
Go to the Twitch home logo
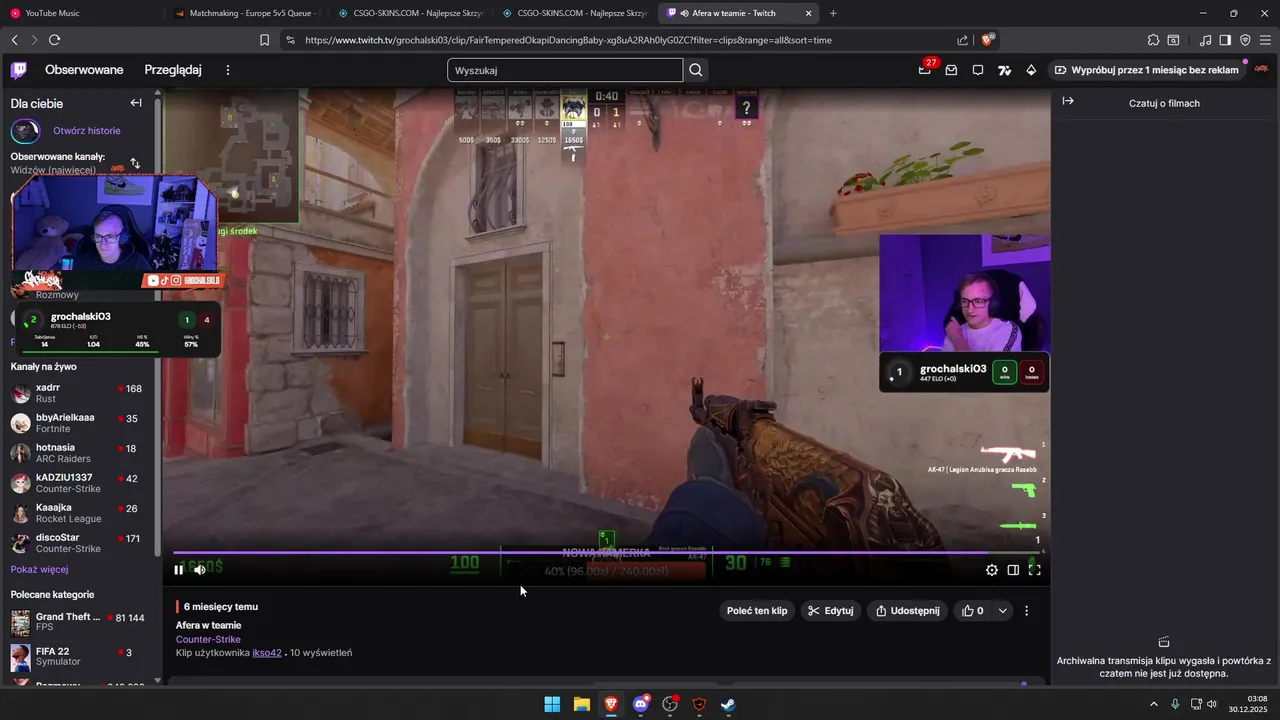coord(19,70)
